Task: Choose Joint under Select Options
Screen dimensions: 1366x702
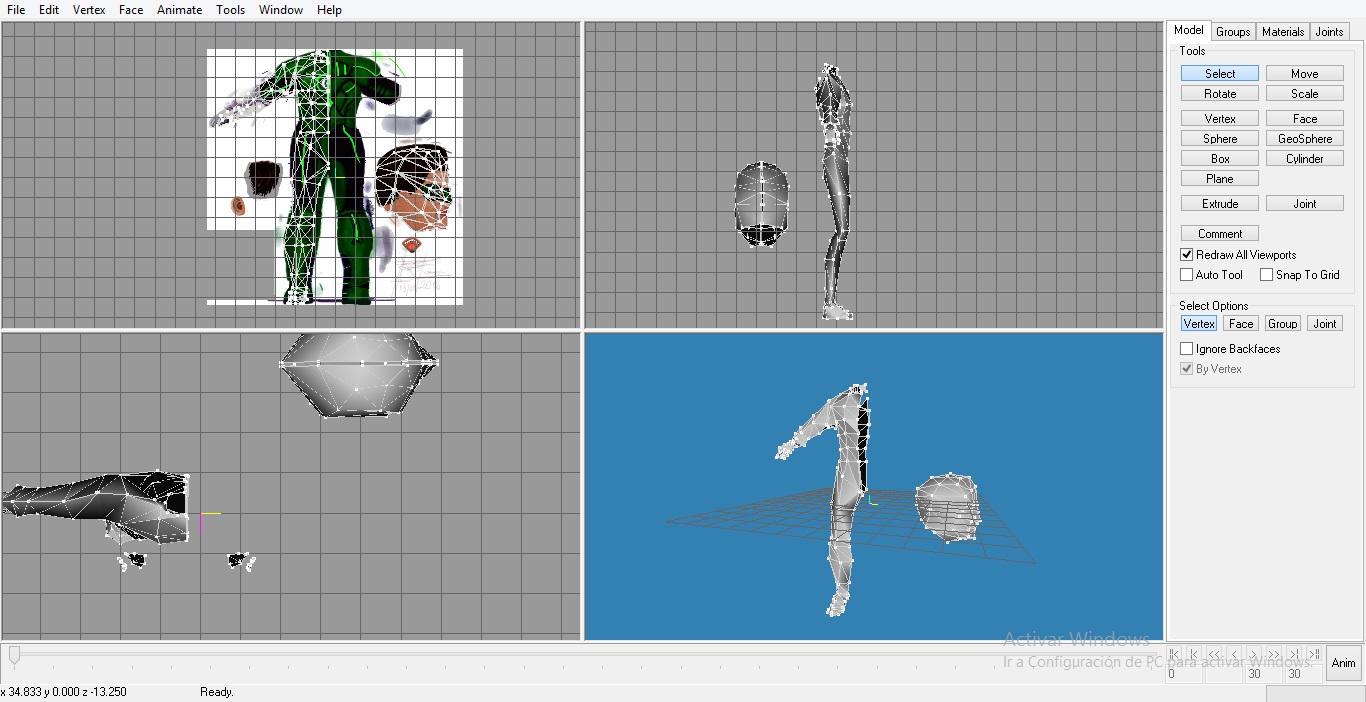Action: [1325, 324]
